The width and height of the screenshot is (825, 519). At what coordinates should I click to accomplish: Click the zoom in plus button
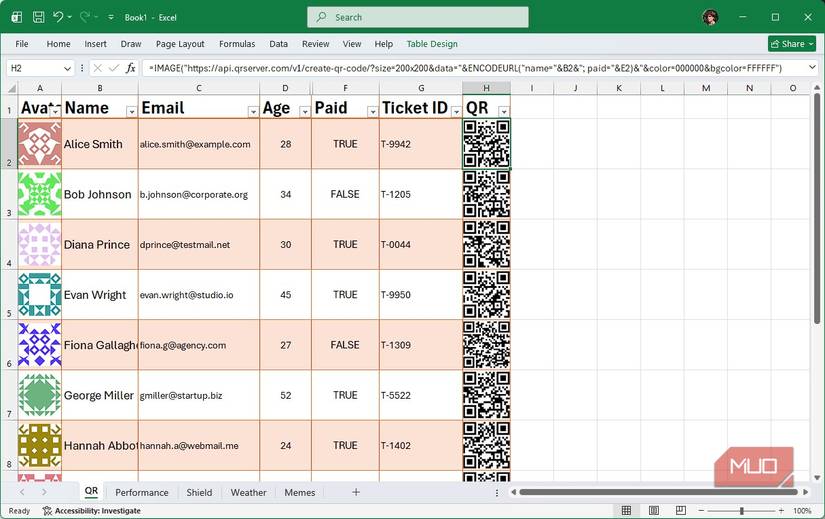(781, 511)
